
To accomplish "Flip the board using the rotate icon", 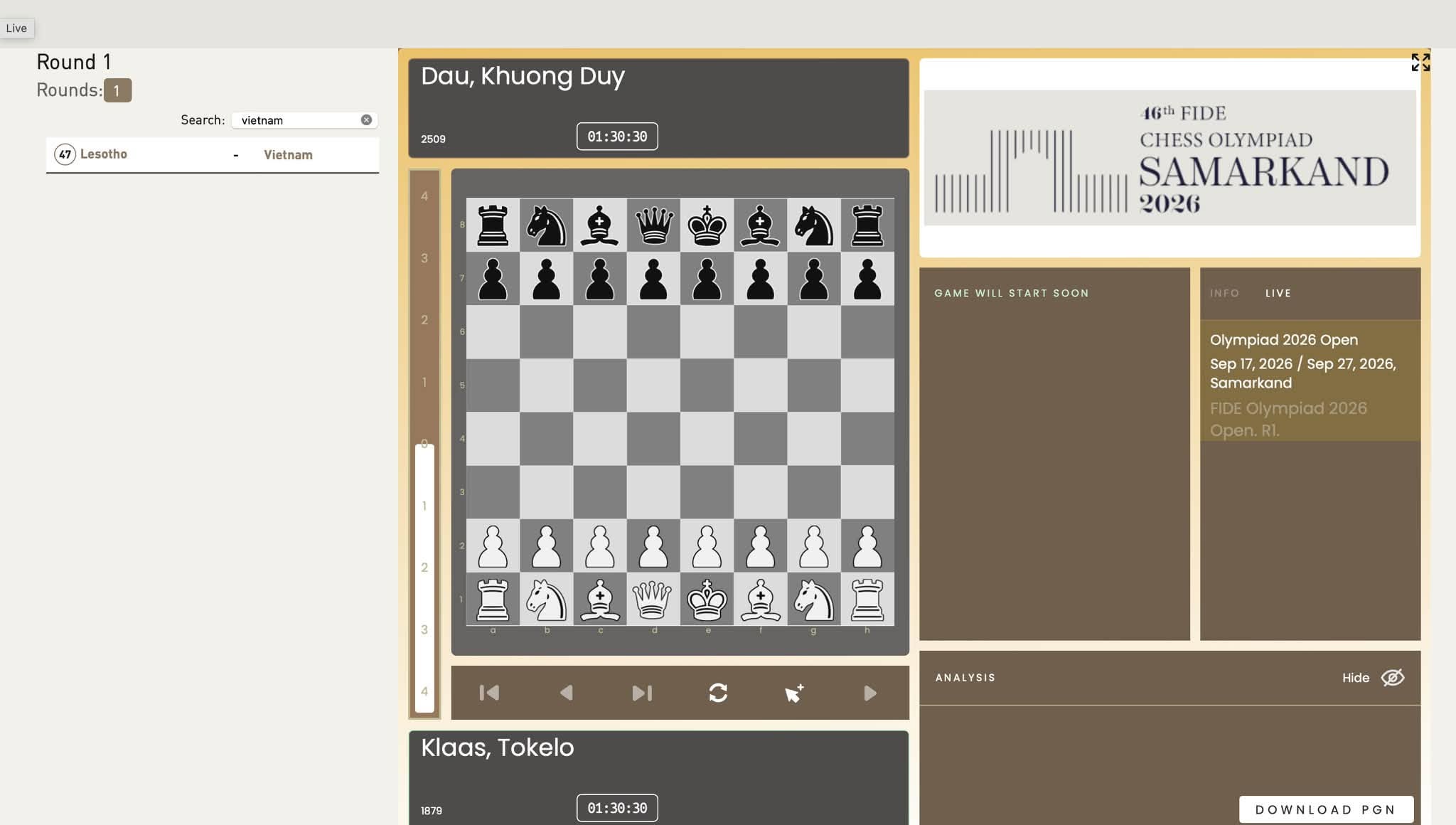I will (x=718, y=693).
